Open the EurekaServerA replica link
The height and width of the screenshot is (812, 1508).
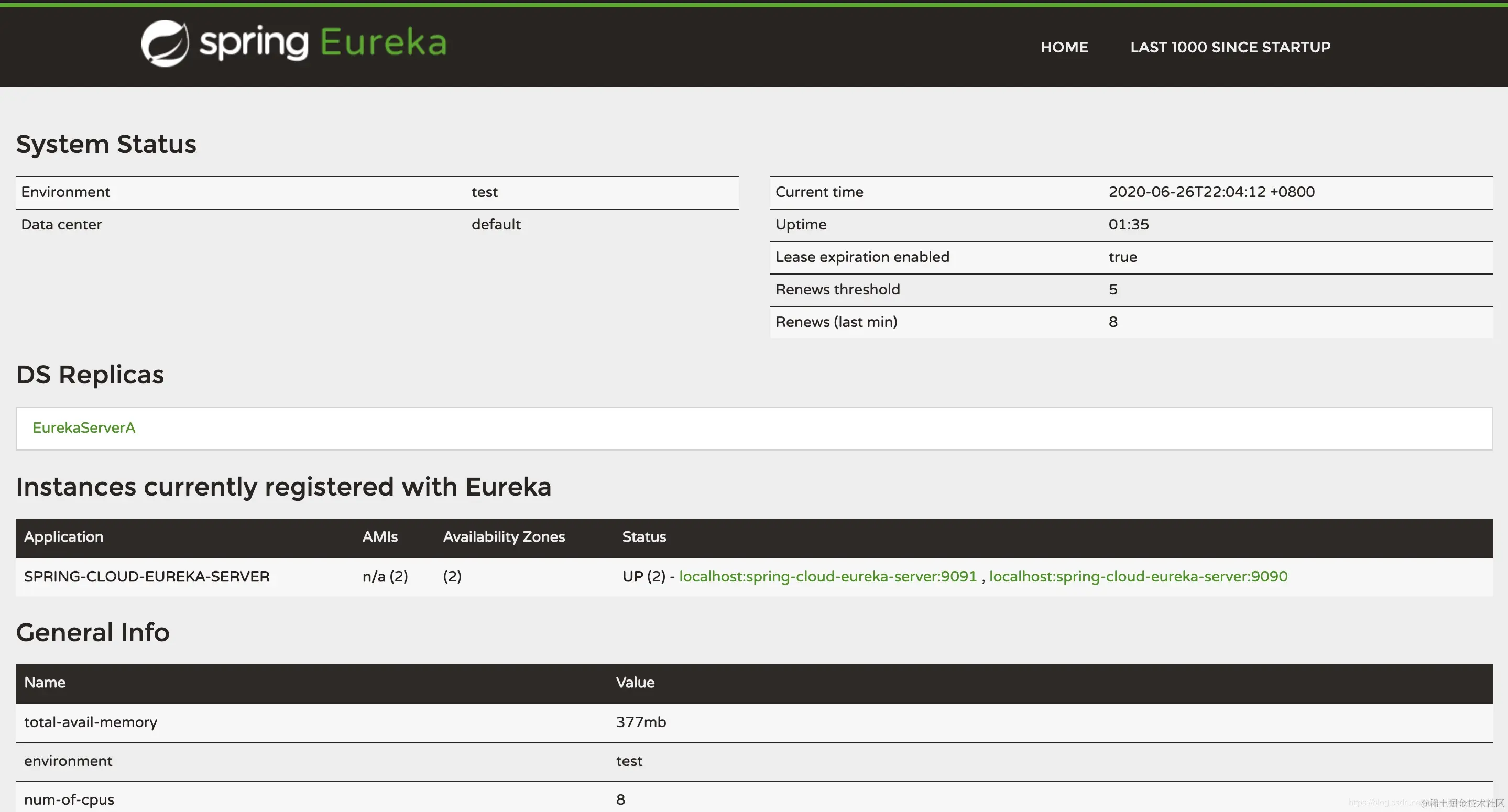(x=84, y=428)
